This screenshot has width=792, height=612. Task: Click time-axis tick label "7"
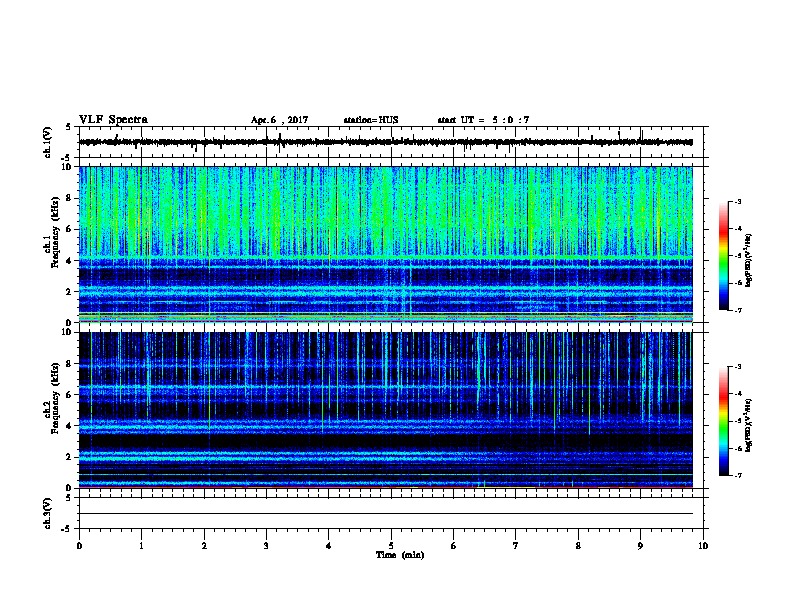pyautogui.click(x=516, y=546)
